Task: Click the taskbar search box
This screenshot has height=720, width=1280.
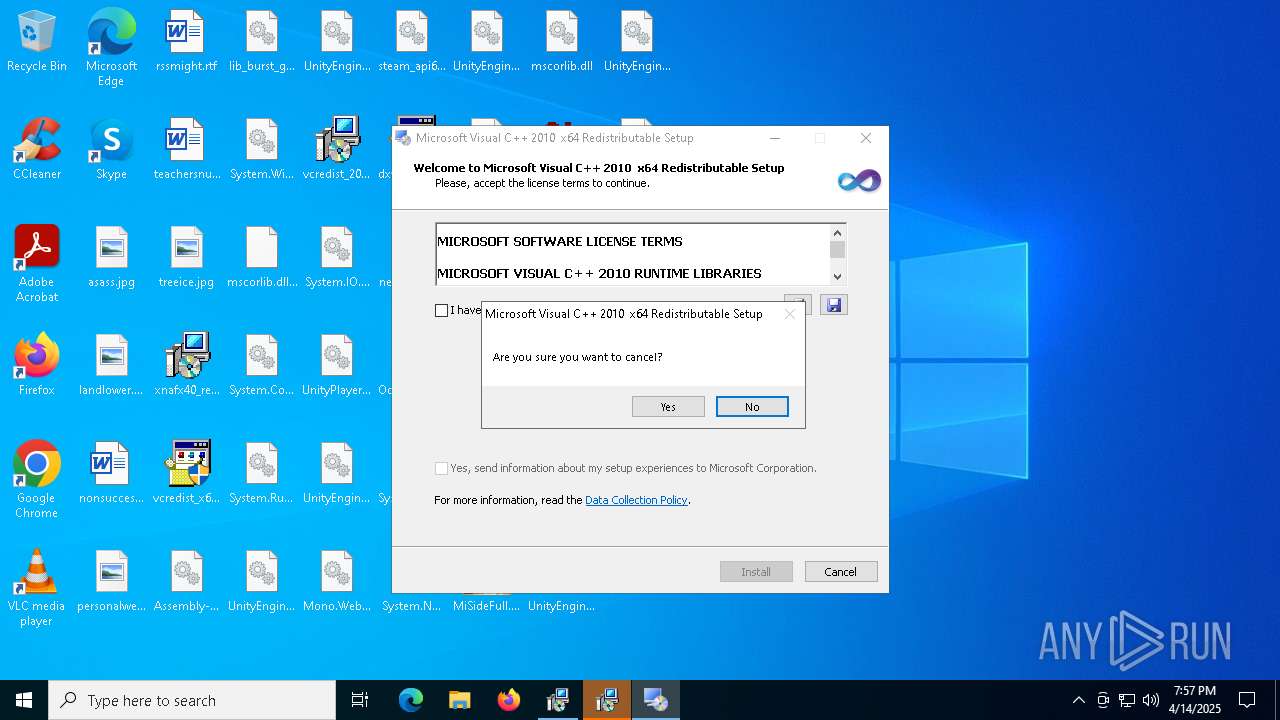Action: [192, 700]
